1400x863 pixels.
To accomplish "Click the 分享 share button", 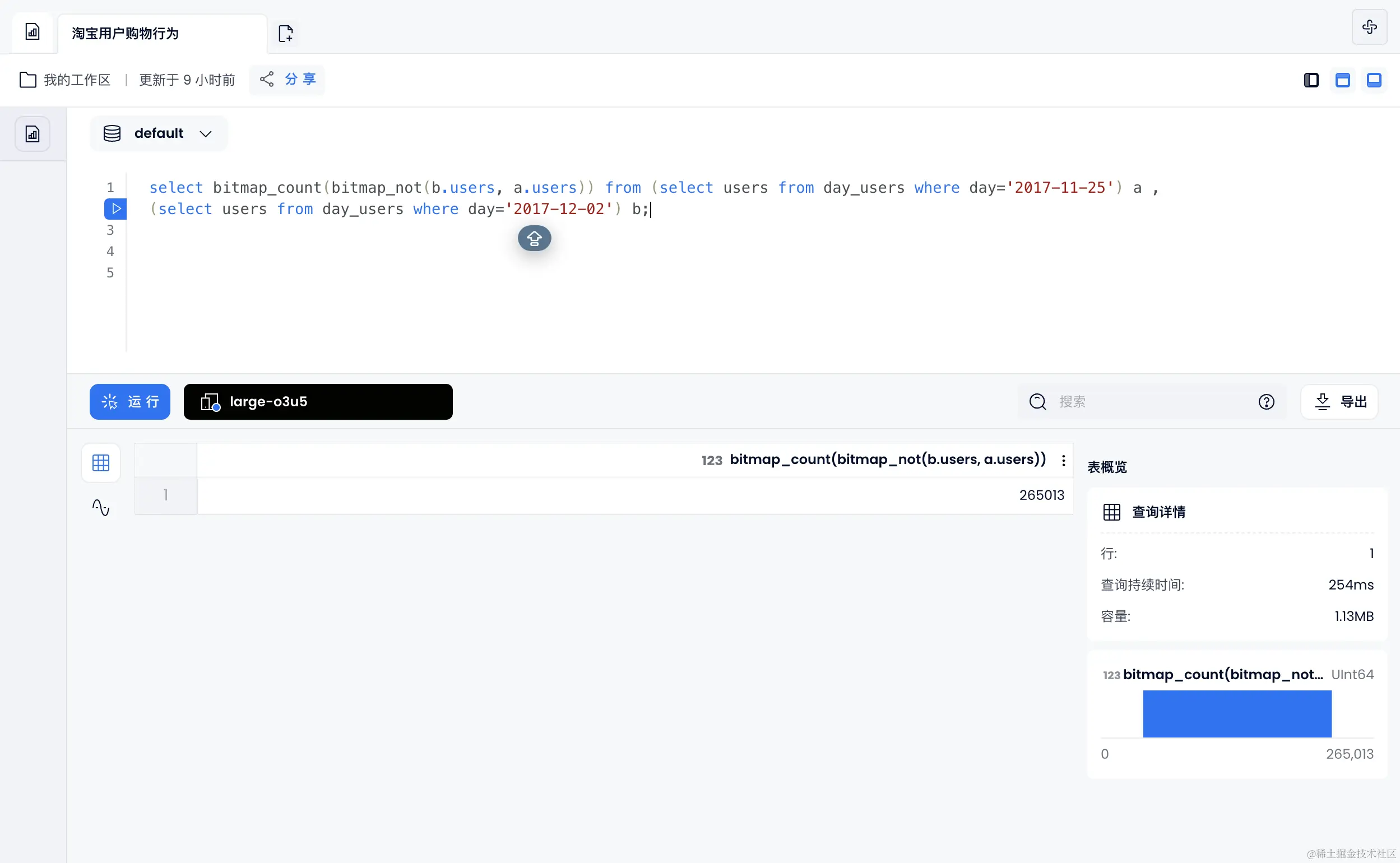I will pos(287,80).
